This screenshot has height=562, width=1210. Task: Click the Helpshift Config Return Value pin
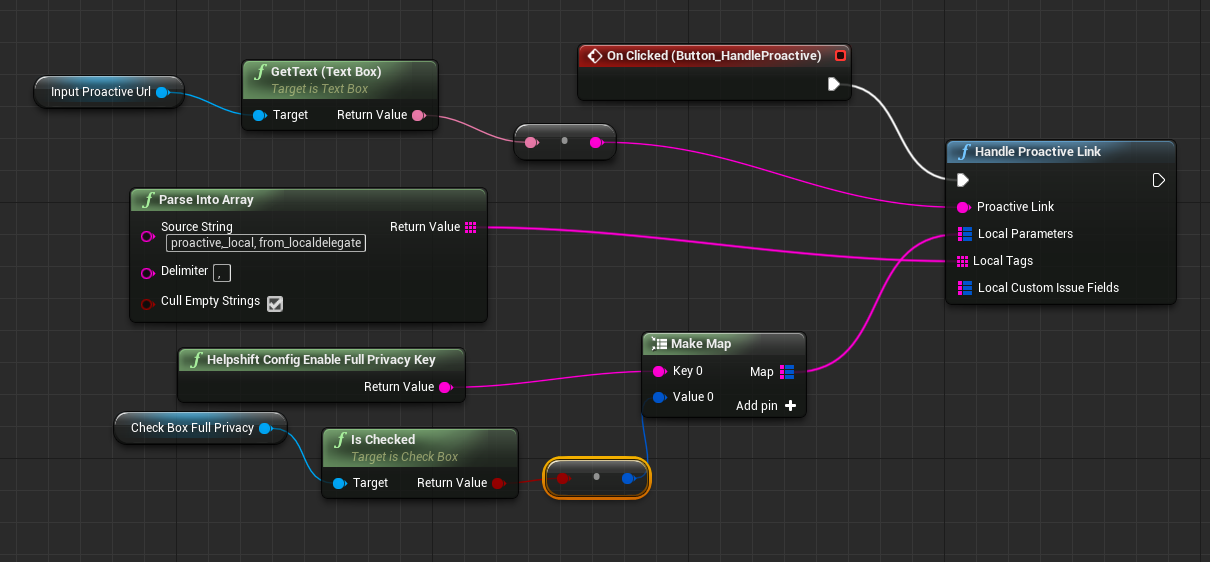click(445, 387)
